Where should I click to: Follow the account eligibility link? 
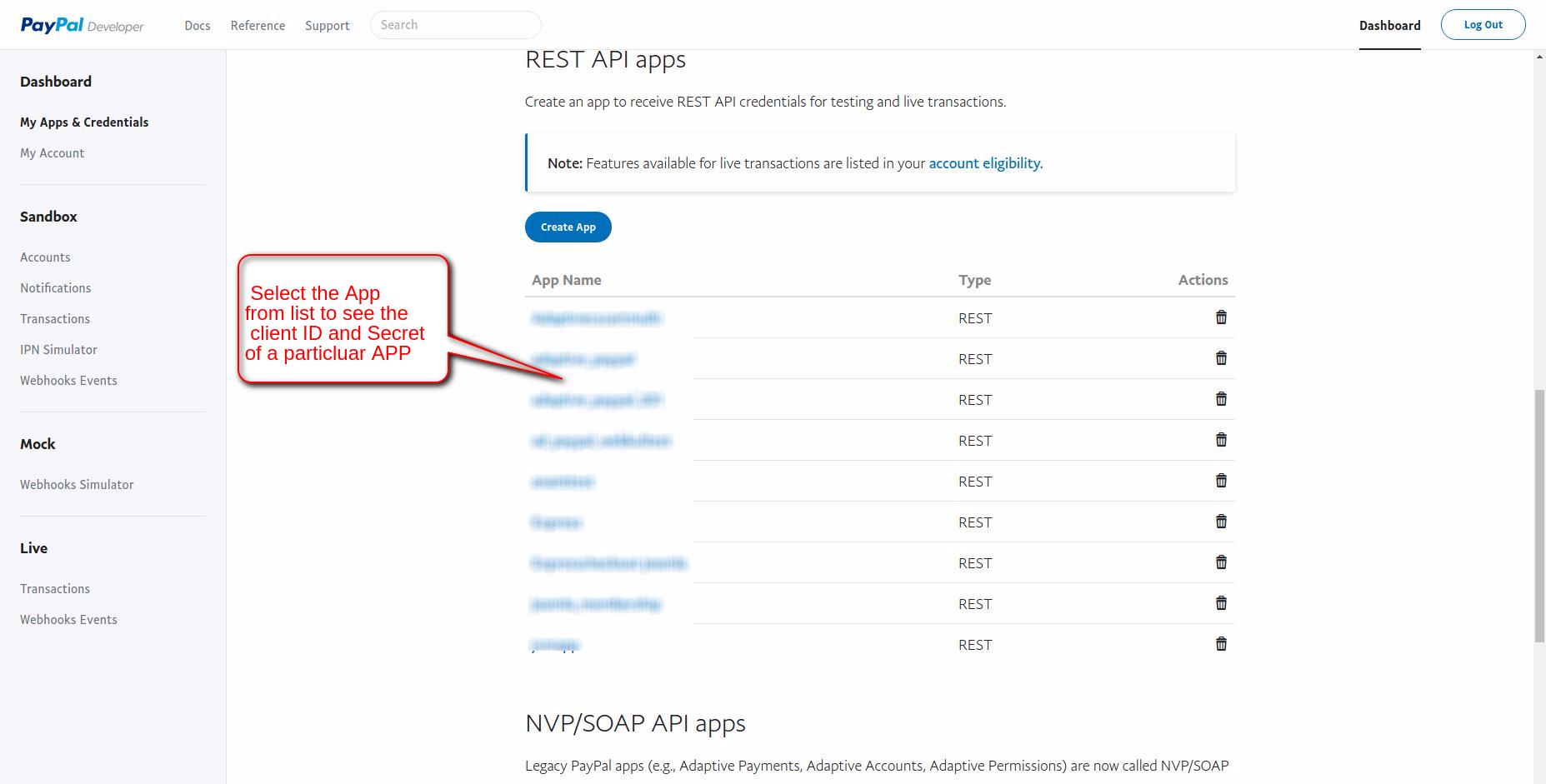[986, 163]
